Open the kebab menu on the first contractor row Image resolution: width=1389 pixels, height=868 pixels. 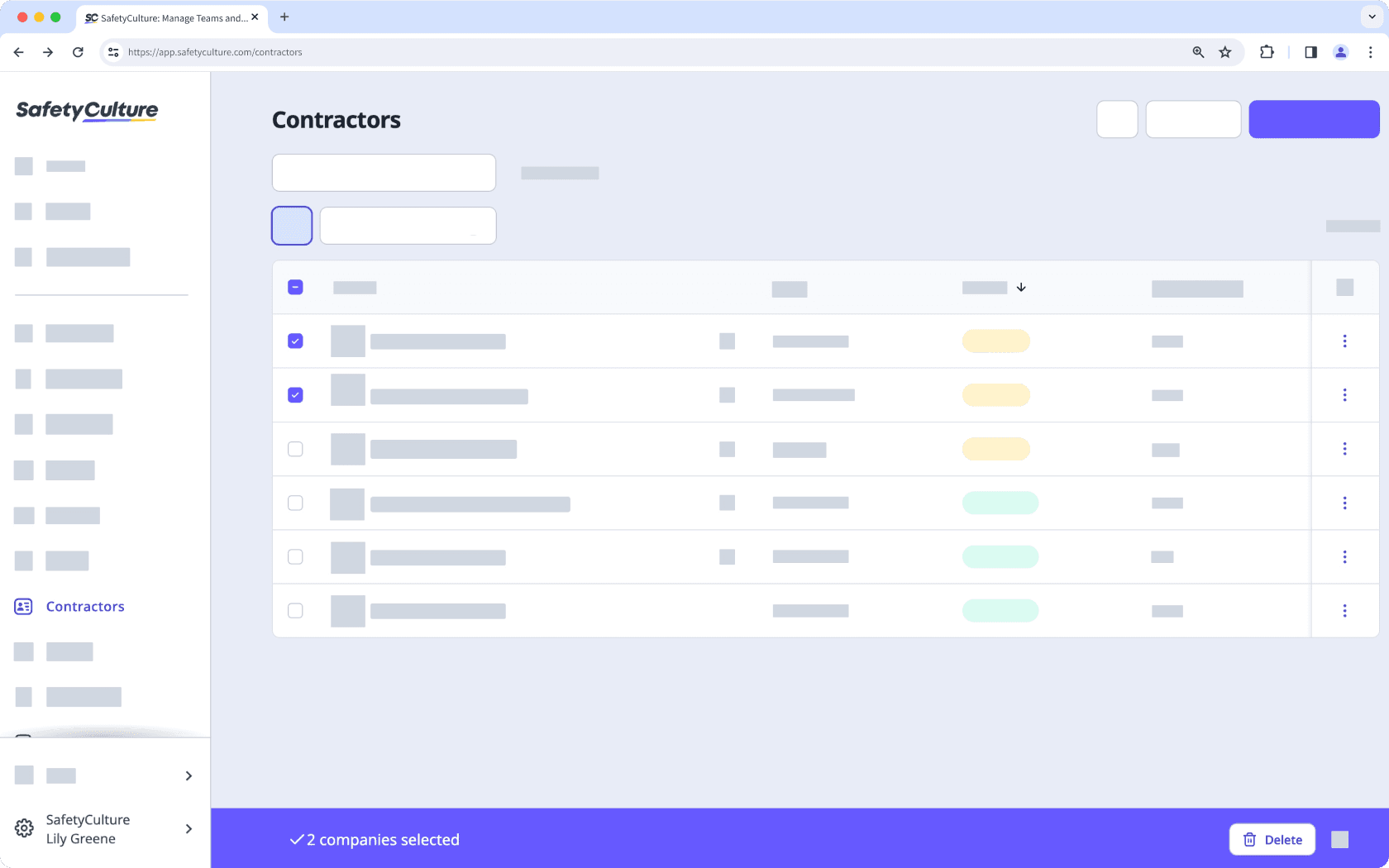coord(1345,341)
